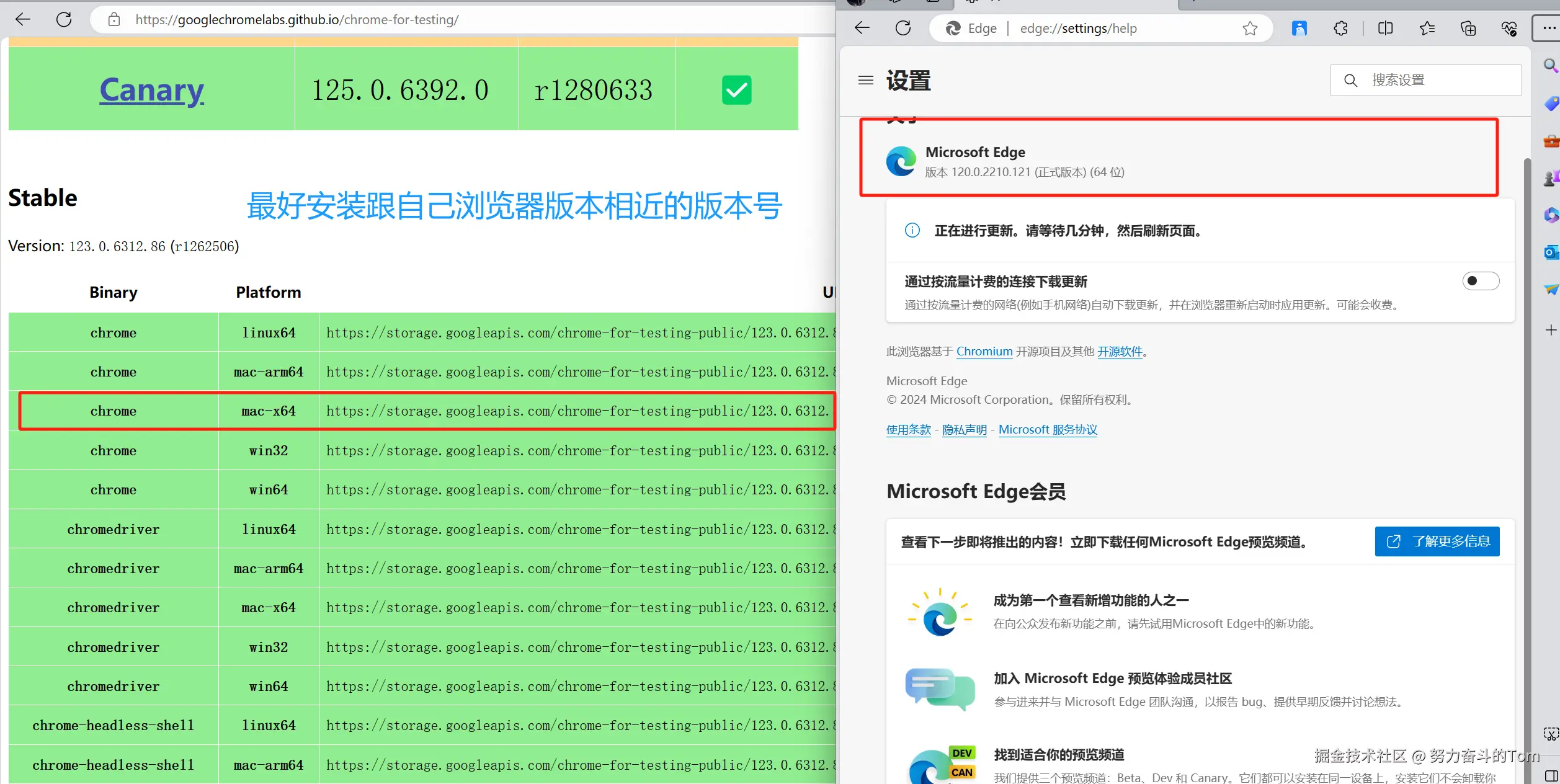Open the 使用条款 link
Viewport: 1560px width, 784px height.
(909, 430)
